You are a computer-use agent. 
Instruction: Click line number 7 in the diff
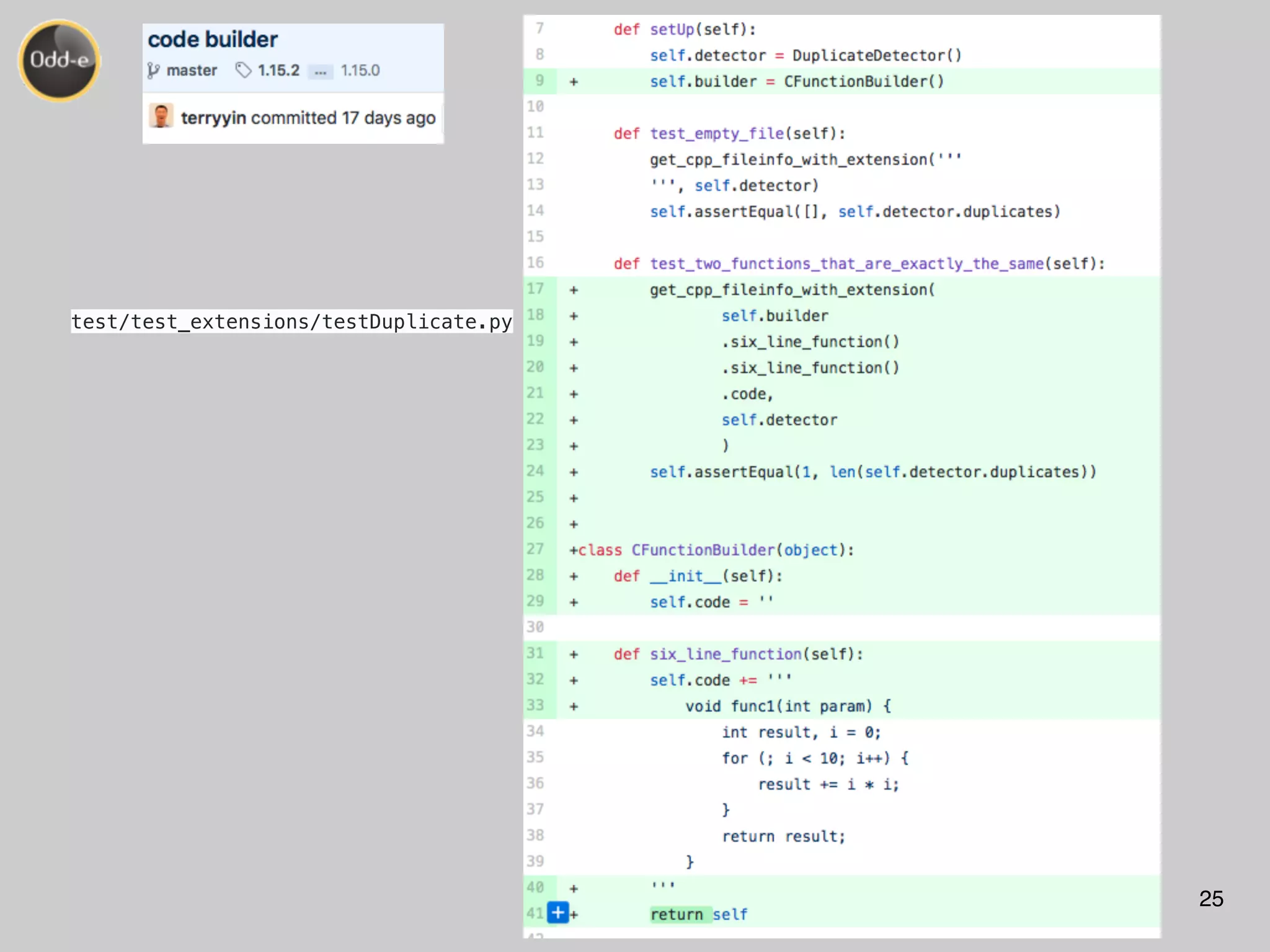coord(540,29)
